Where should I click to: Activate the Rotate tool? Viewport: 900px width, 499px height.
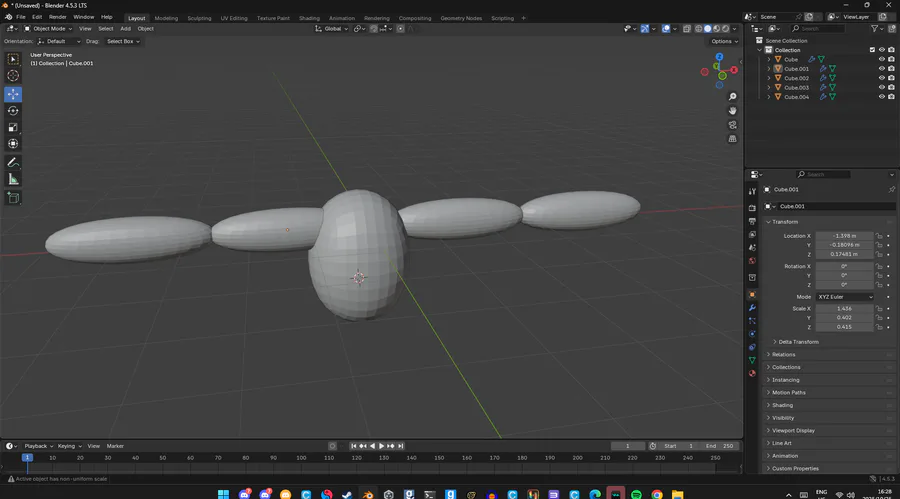13,111
